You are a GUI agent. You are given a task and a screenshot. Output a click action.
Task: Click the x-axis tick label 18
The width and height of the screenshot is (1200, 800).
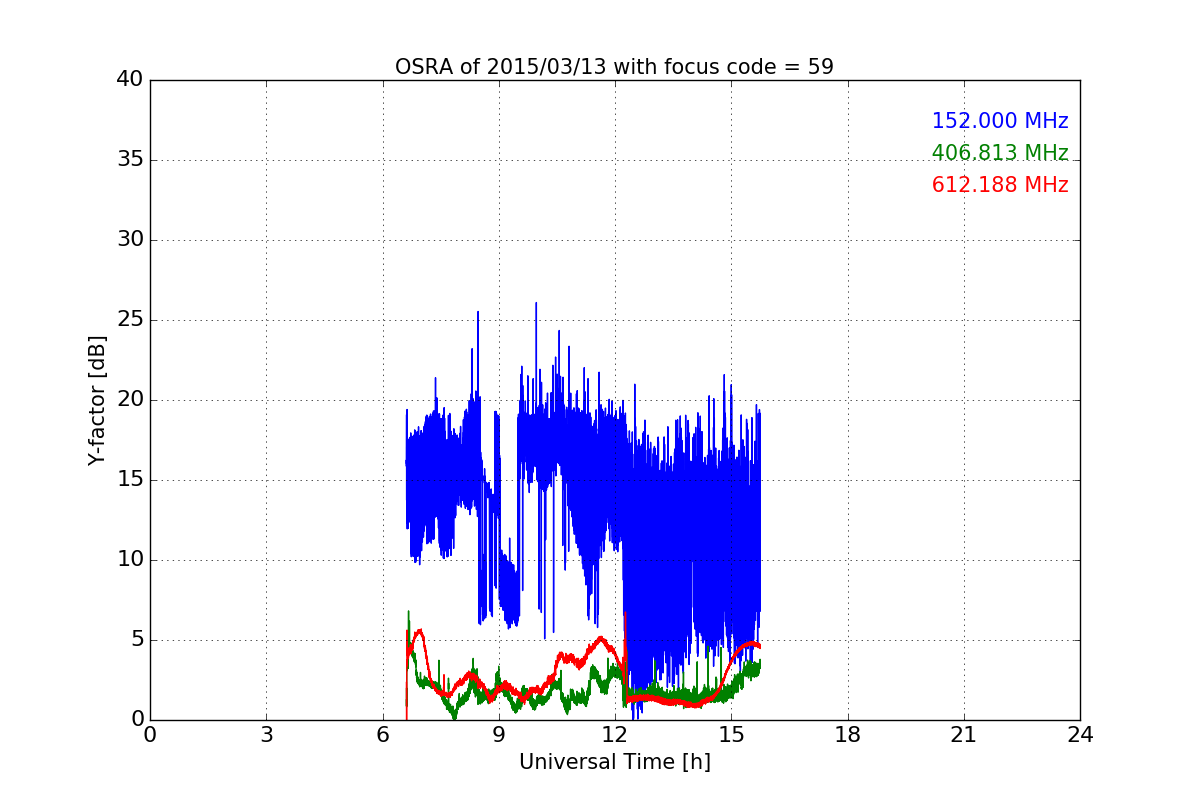tap(848, 735)
